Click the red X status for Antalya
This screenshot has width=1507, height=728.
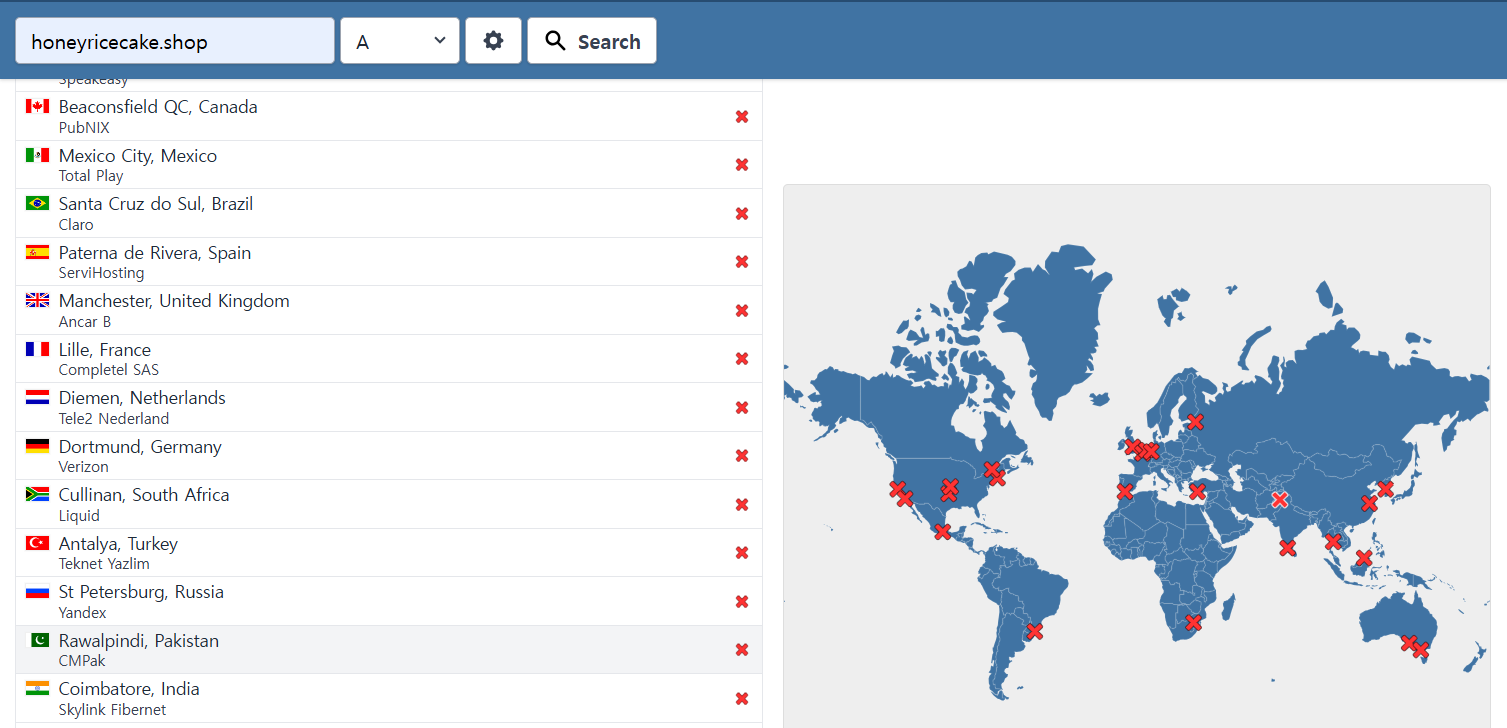(x=742, y=553)
